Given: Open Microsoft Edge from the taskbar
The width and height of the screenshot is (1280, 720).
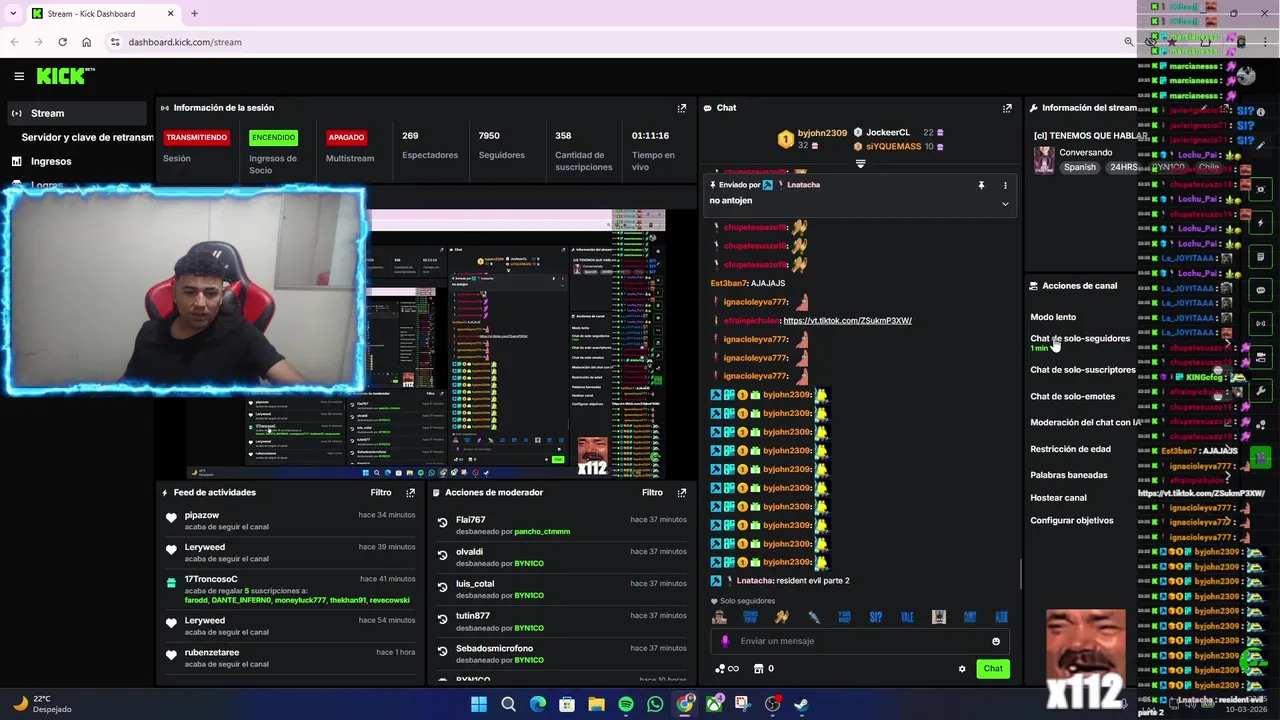Looking at the screenshot, I should [538, 704].
